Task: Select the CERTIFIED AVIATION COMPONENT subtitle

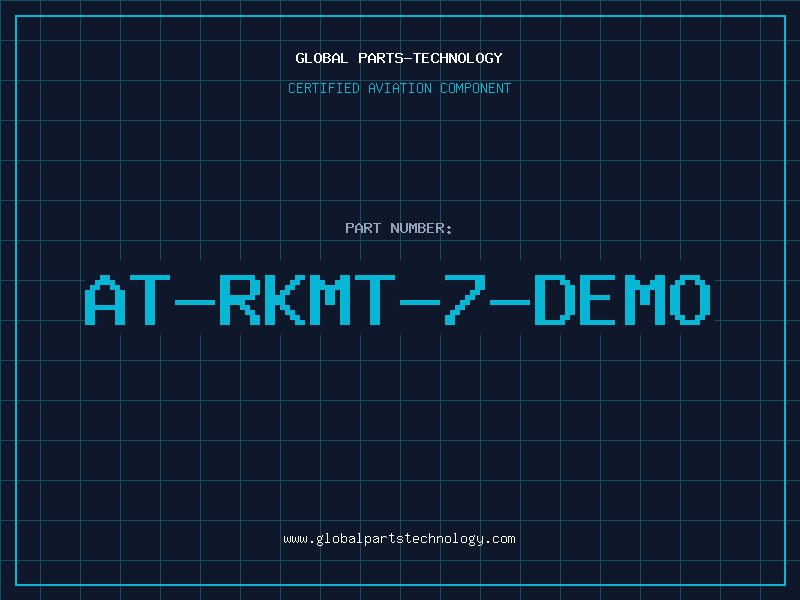Action: pyautogui.click(x=399, y=88)
